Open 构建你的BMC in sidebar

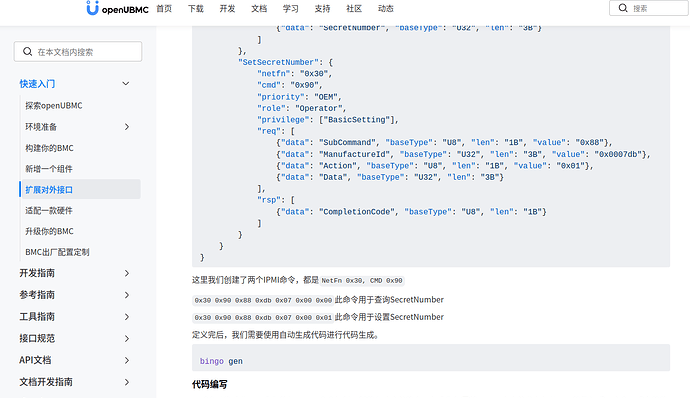pyautogui.click(x=49, y=148)
